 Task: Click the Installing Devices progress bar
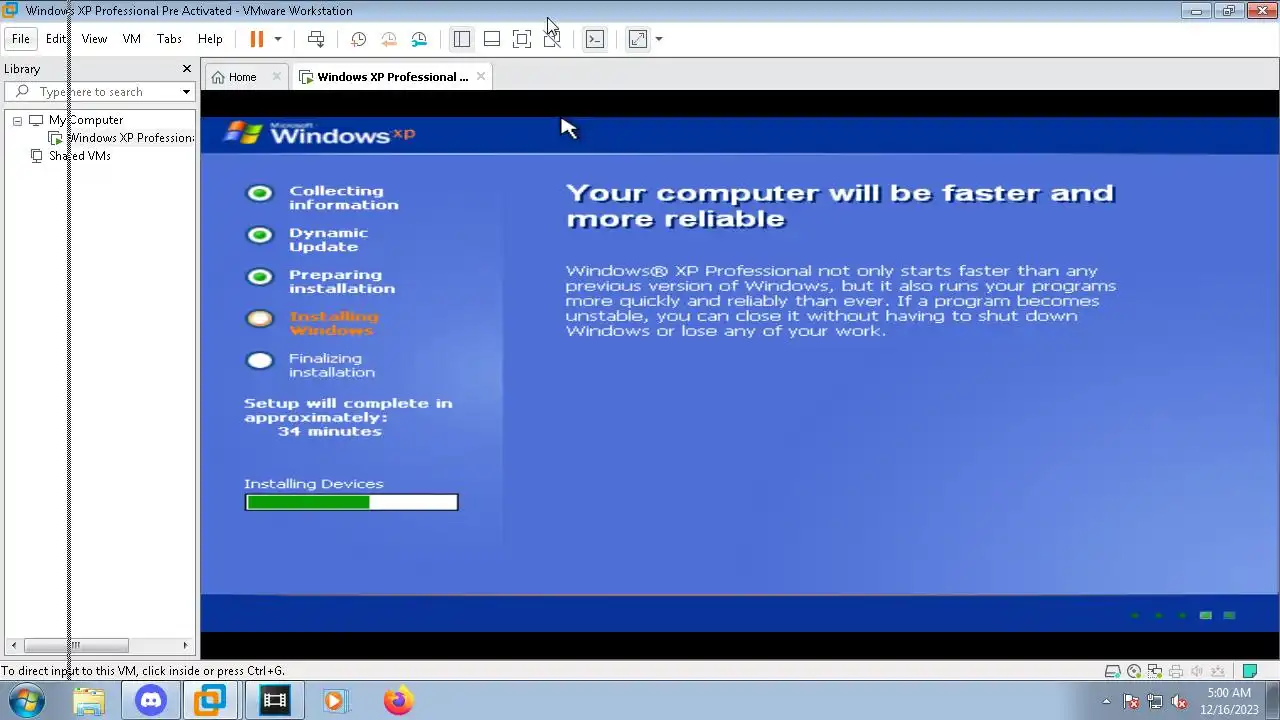[351, 502]
